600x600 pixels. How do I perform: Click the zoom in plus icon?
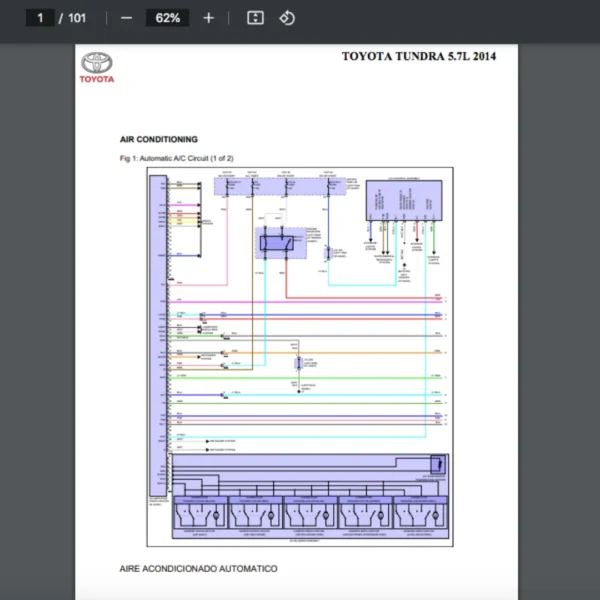click(x=208, y=18)
